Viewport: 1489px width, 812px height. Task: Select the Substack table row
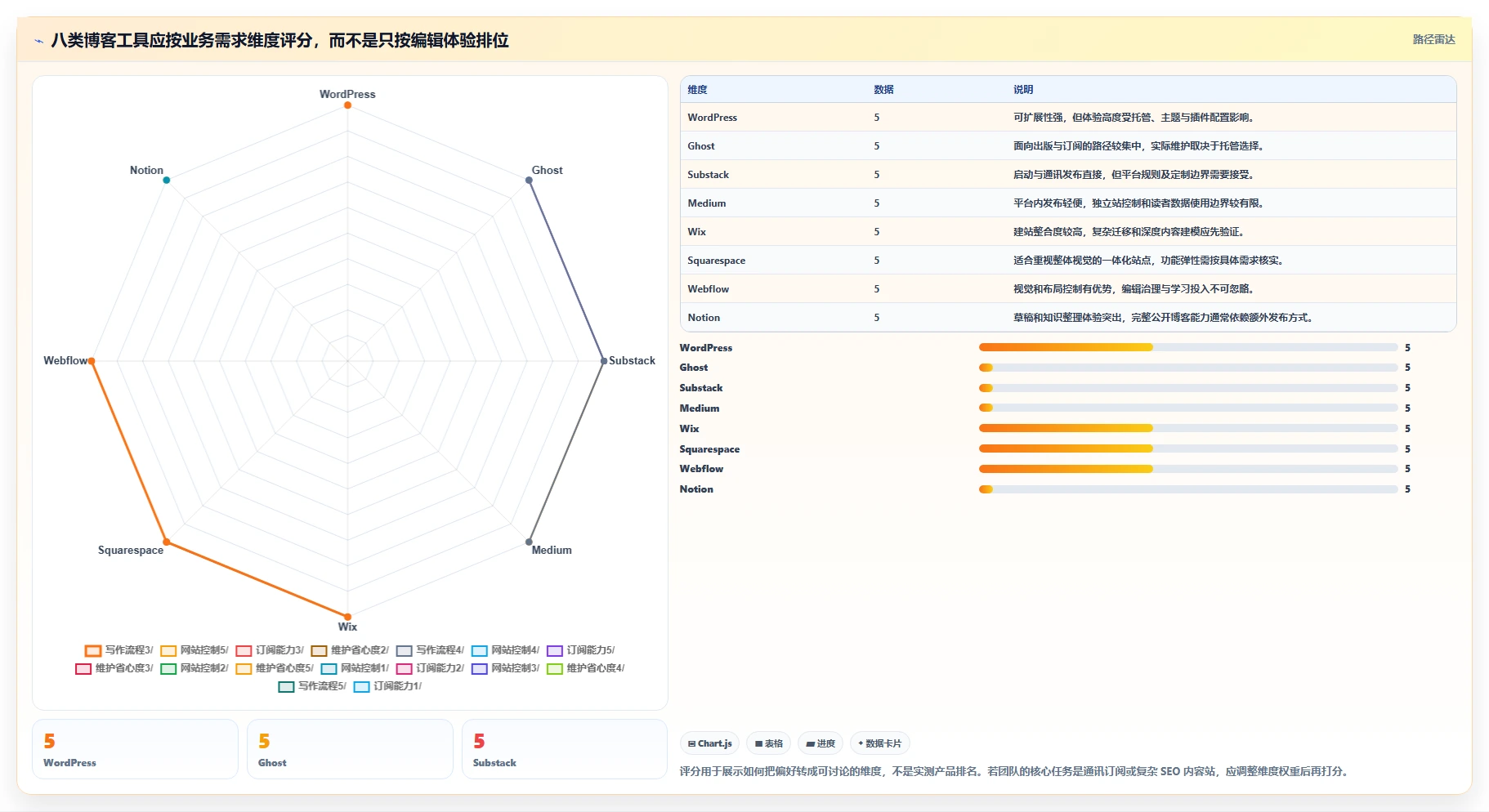(1068, 175)
